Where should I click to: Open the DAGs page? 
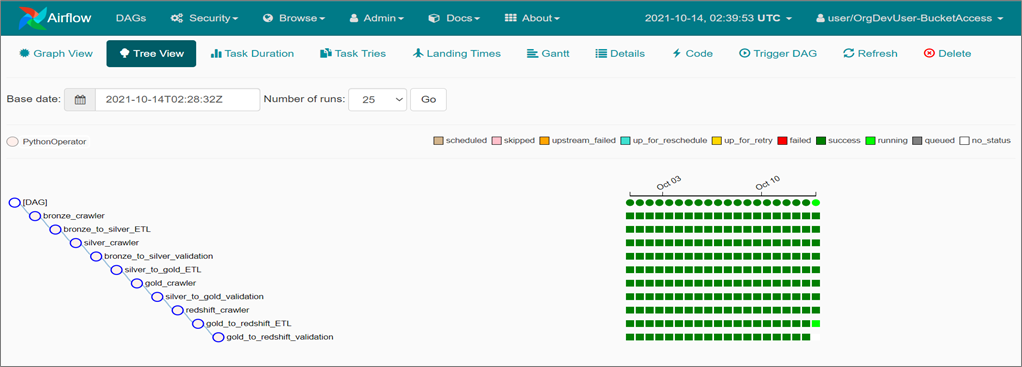tap(131, 18)
